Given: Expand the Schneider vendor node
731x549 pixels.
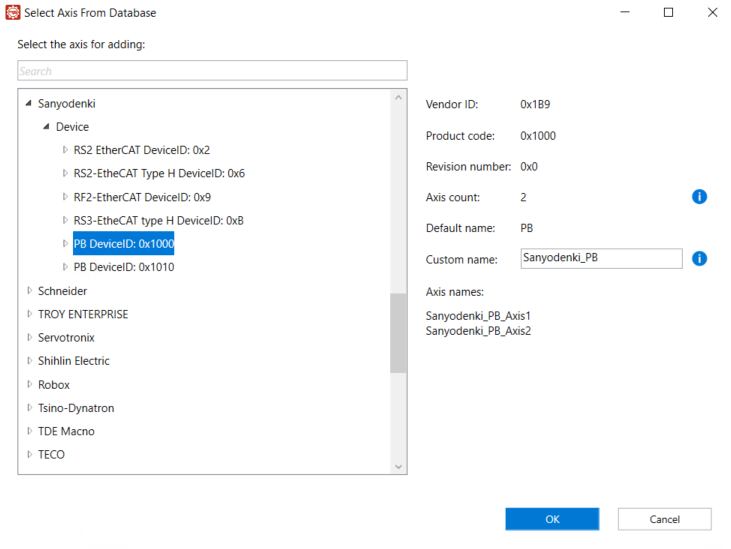Looking at the screenshot, I should pyautogui.click(x=29, y=291).
